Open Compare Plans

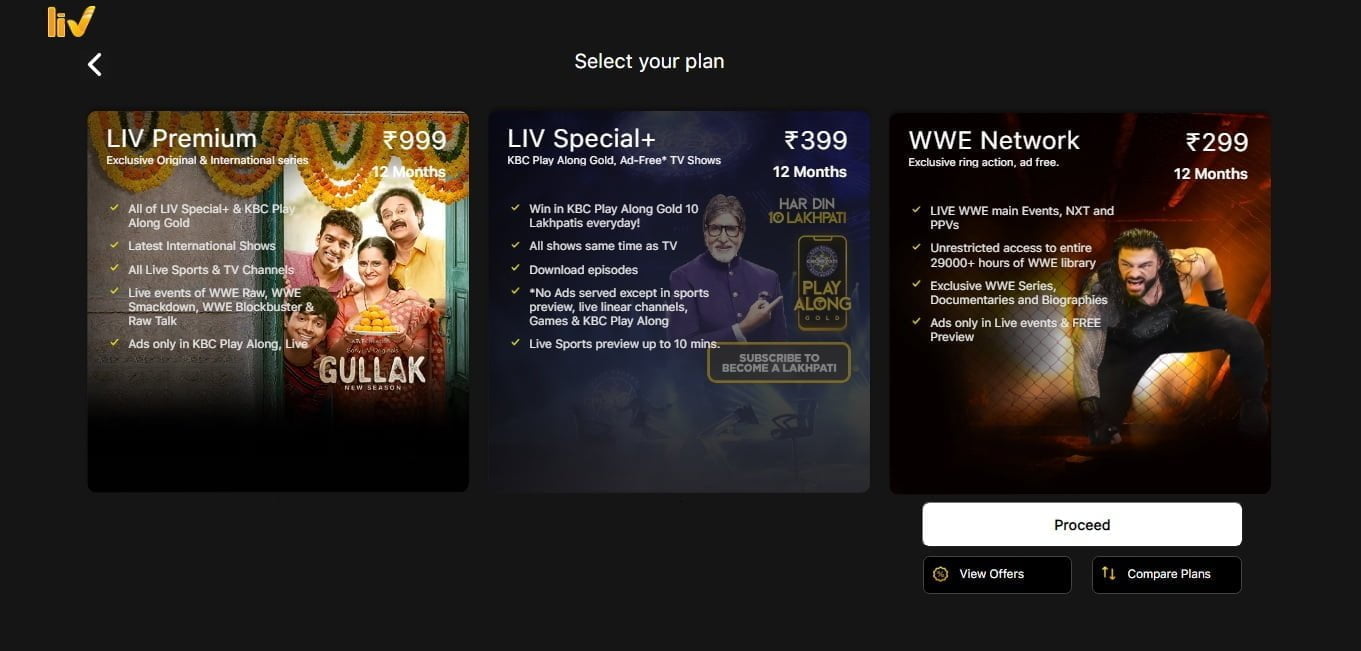click(x=1167, y=575)
